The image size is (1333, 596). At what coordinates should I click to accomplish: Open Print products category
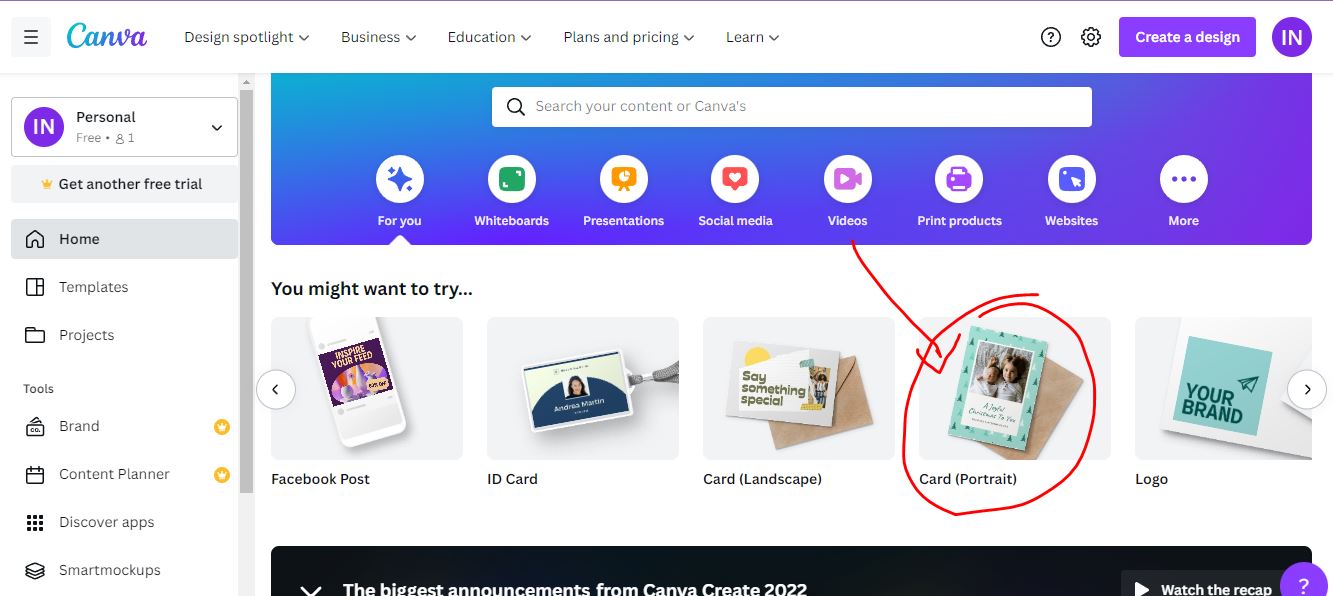click(959, 177)
